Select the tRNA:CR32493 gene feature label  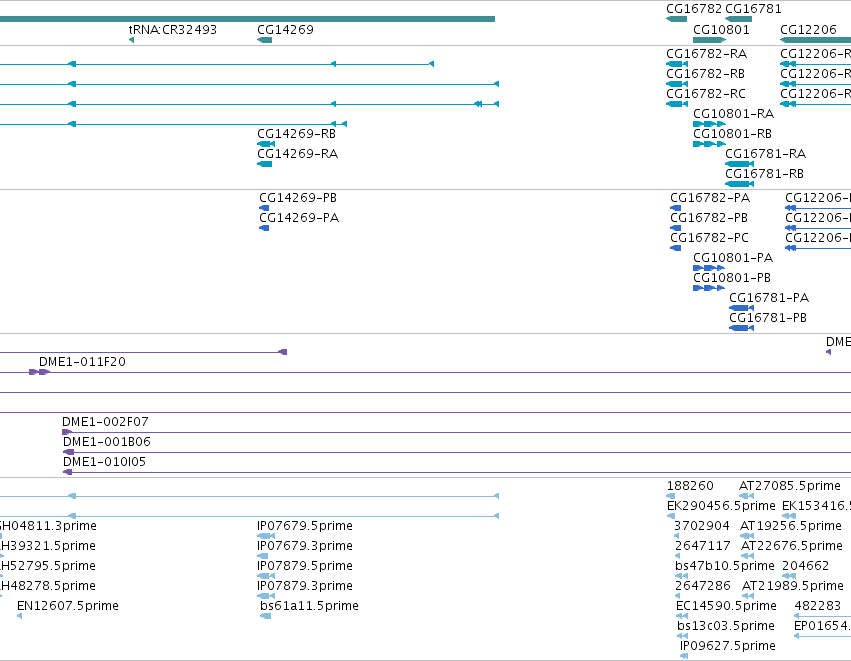point(173,30)
